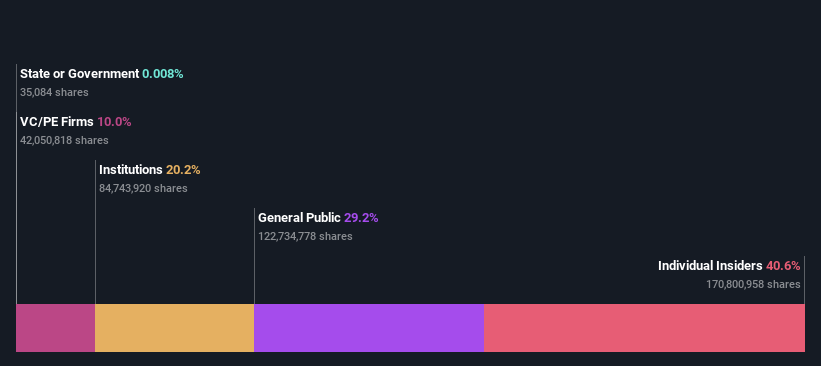Select the 42,050,818 shares text

pos(64,140)
